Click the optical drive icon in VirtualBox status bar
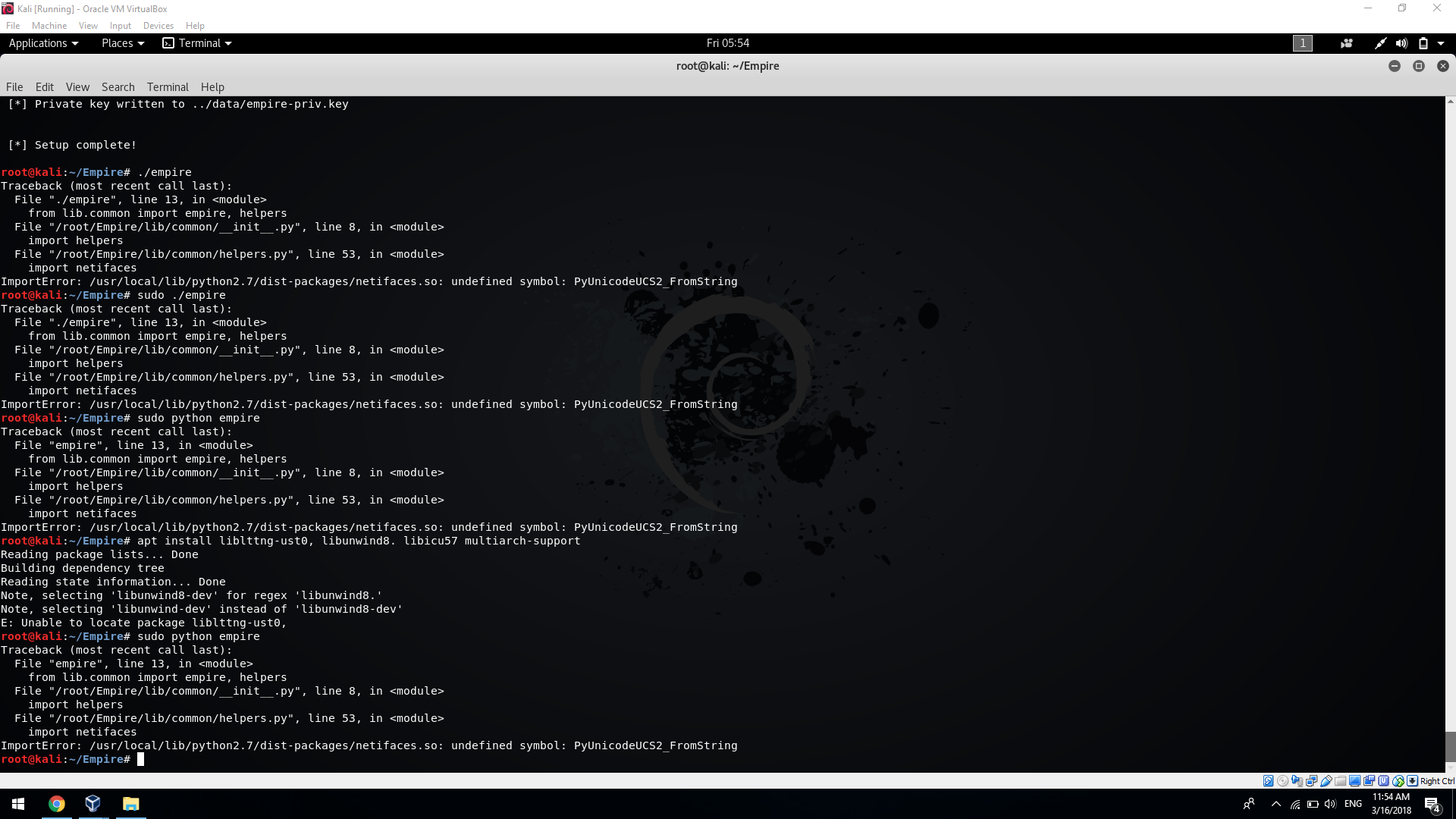This screenshot has height=819, width=1456. 1282,780
